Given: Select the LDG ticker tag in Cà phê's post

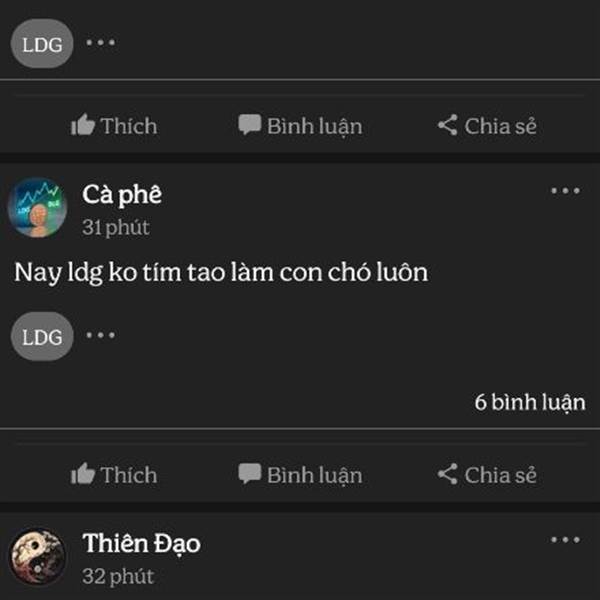Looking at the screenshot, I should pos(42,336).
